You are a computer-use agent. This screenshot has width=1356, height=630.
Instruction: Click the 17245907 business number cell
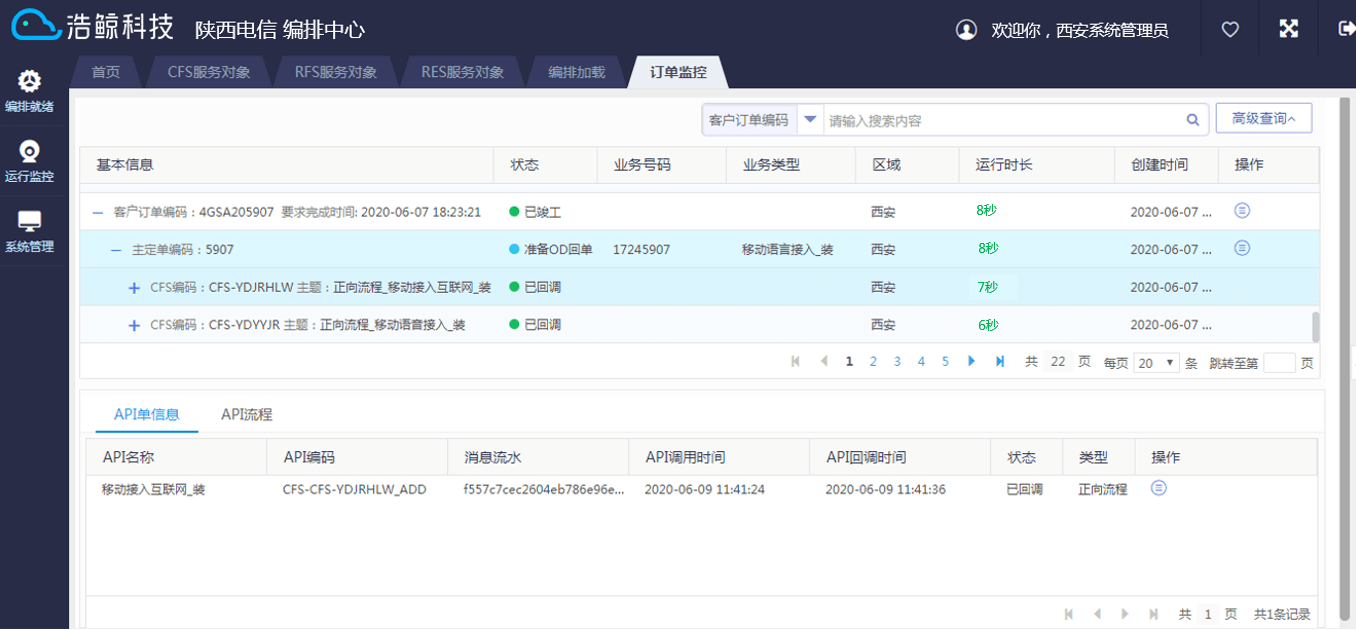pyautogui.click(x=641, y=249)
